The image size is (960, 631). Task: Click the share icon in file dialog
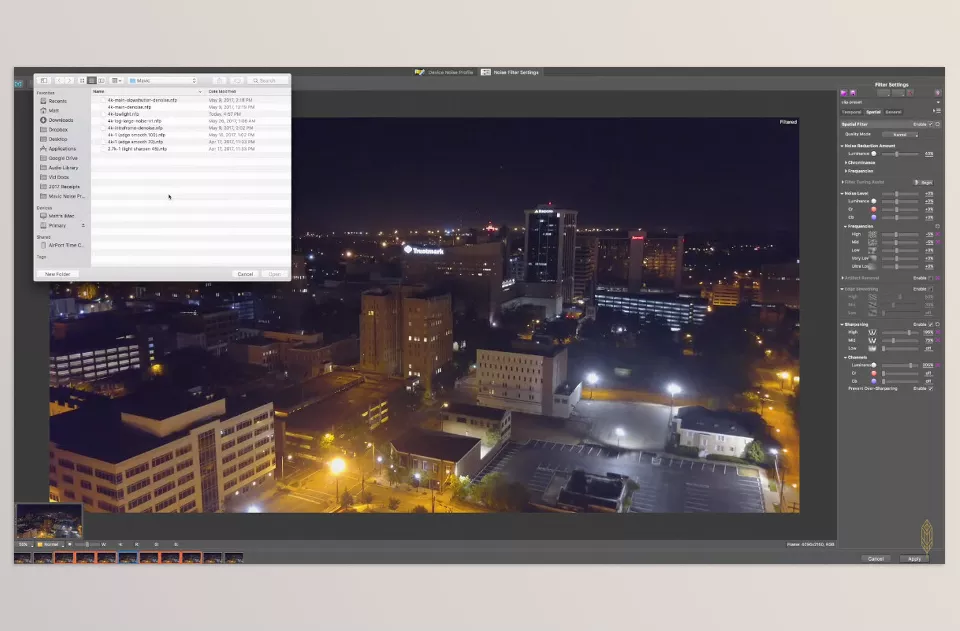pyautogui.click(x=220, y=81)
